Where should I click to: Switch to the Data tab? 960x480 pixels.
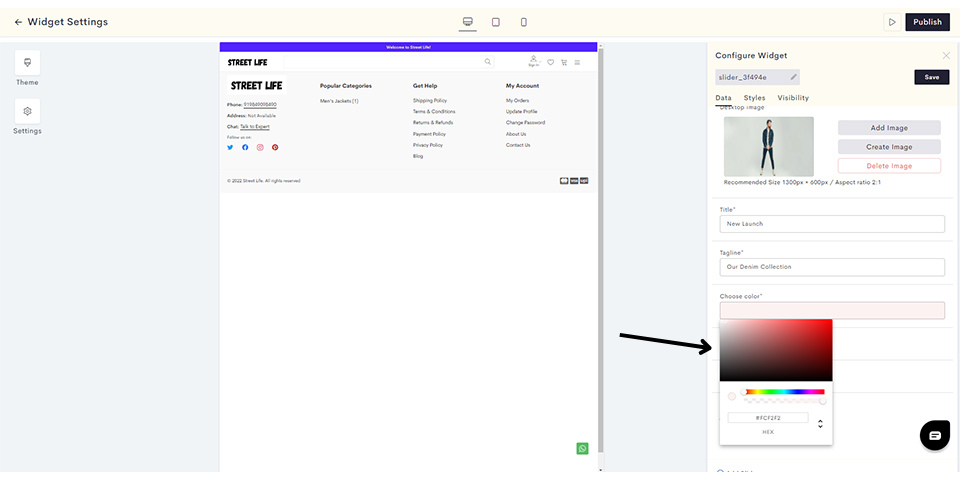[723, 98]
